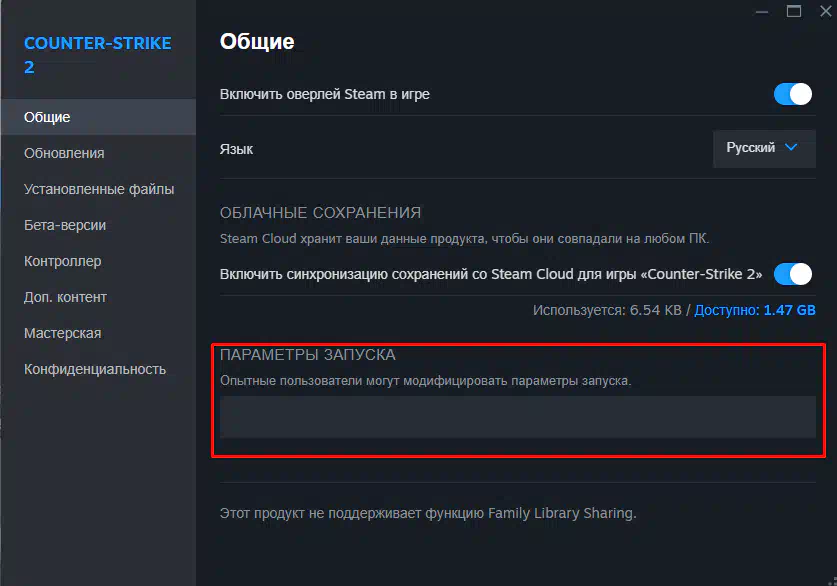Screen dimensions: 837x586
Task: Go to Установленные файлы
Action: [x=99, y=189]
